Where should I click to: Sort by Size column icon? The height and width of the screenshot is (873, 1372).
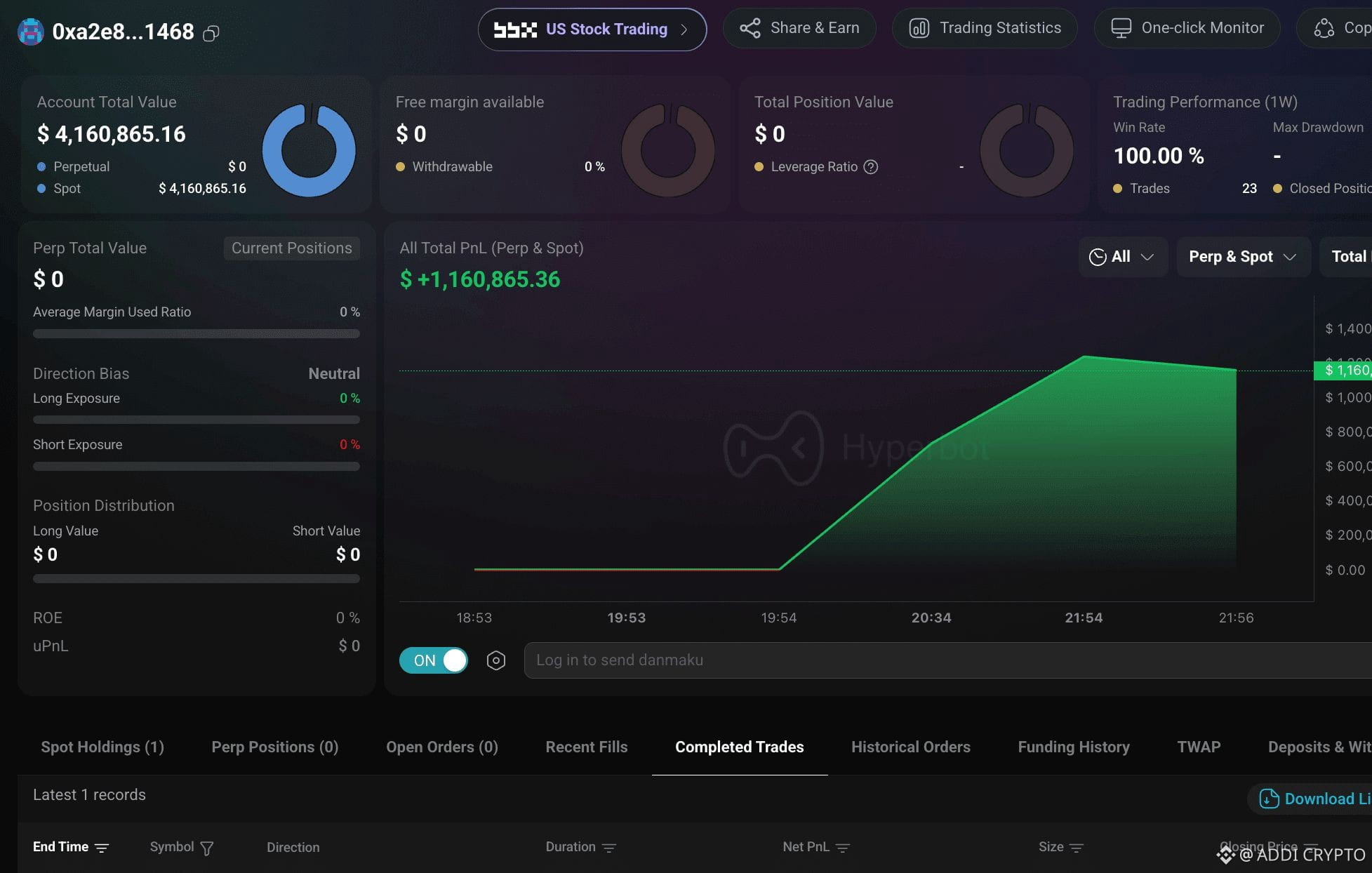[x=1077, y=848]
